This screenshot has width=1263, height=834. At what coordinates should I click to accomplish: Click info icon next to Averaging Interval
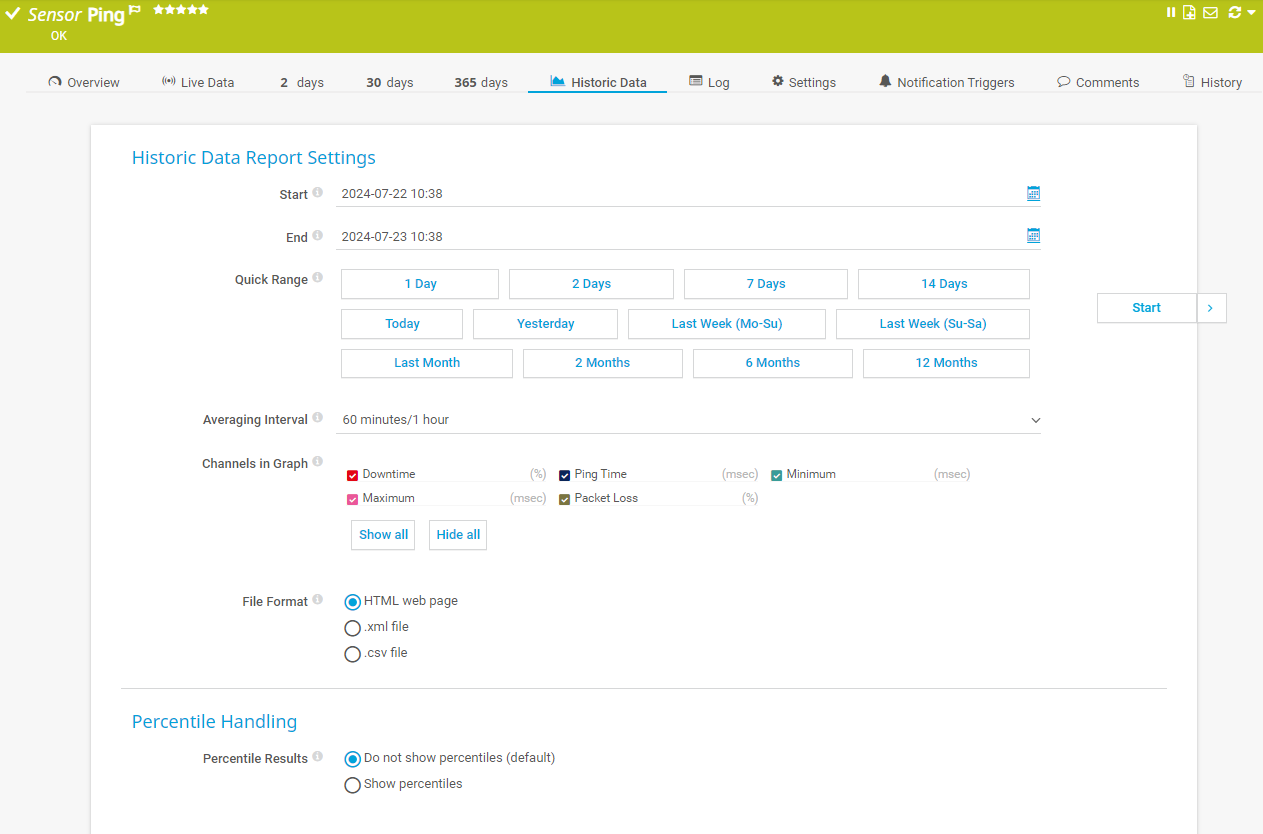318,418
